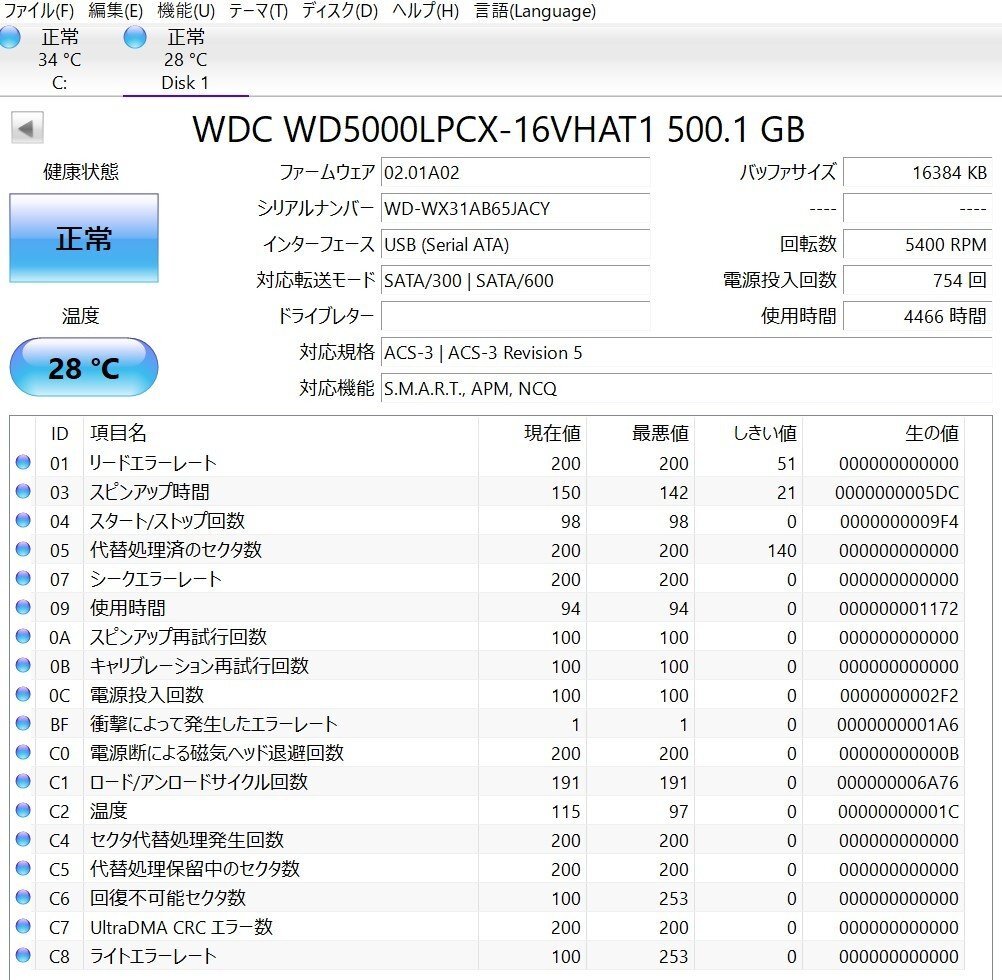Click current value 115 in 温度 row
This screenshot has width=1002, height=980.
pos(566,812)
